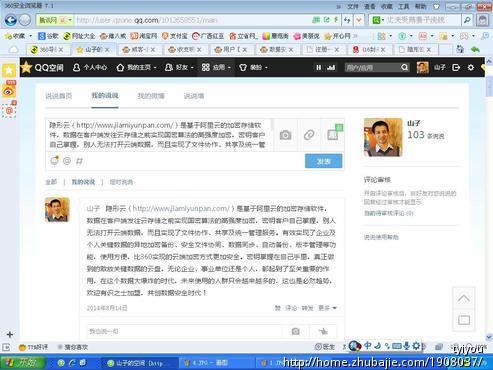Select the 山子的 browser tab
Screen dimensions: 493x370
93,50
